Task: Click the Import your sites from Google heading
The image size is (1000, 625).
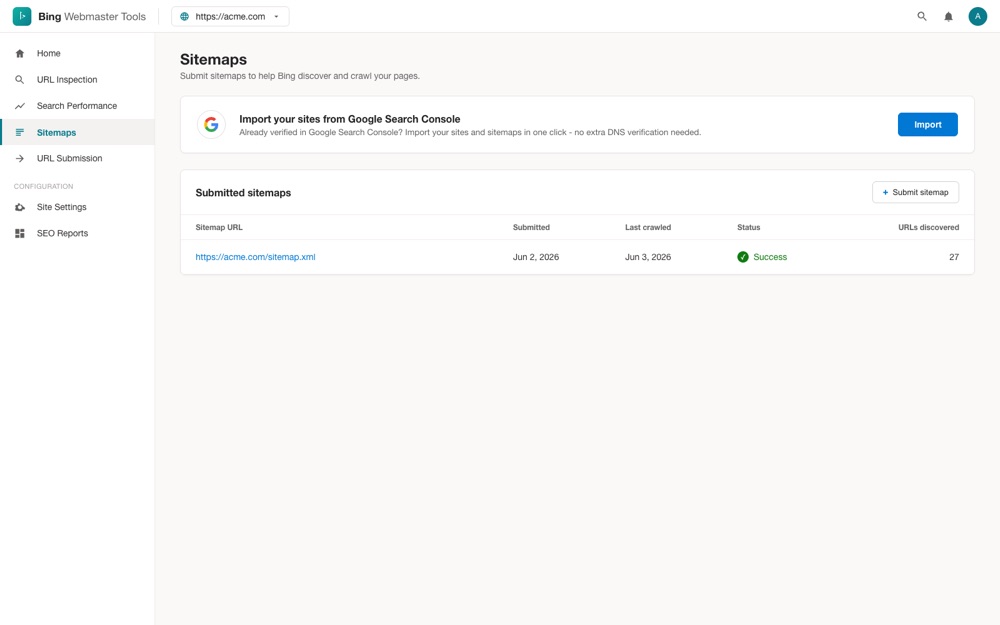Action: click(x=349, y=119)
